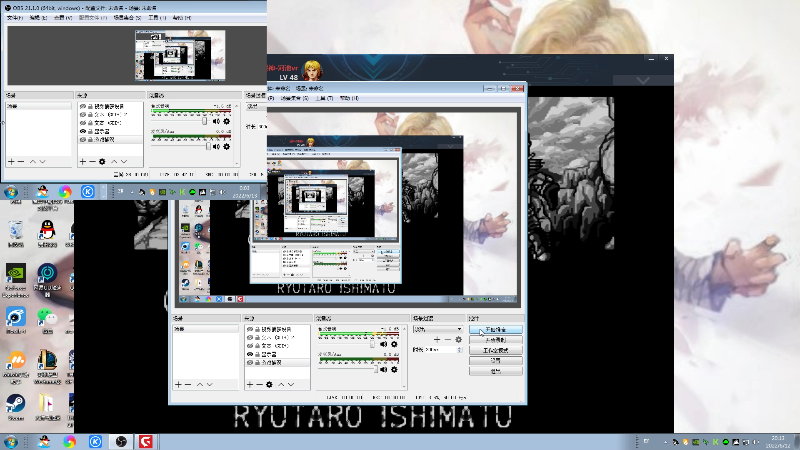The image size is (800, 450).
Task: Open Windows Start button on bottom taskbar
Action: tap(11, 441)
